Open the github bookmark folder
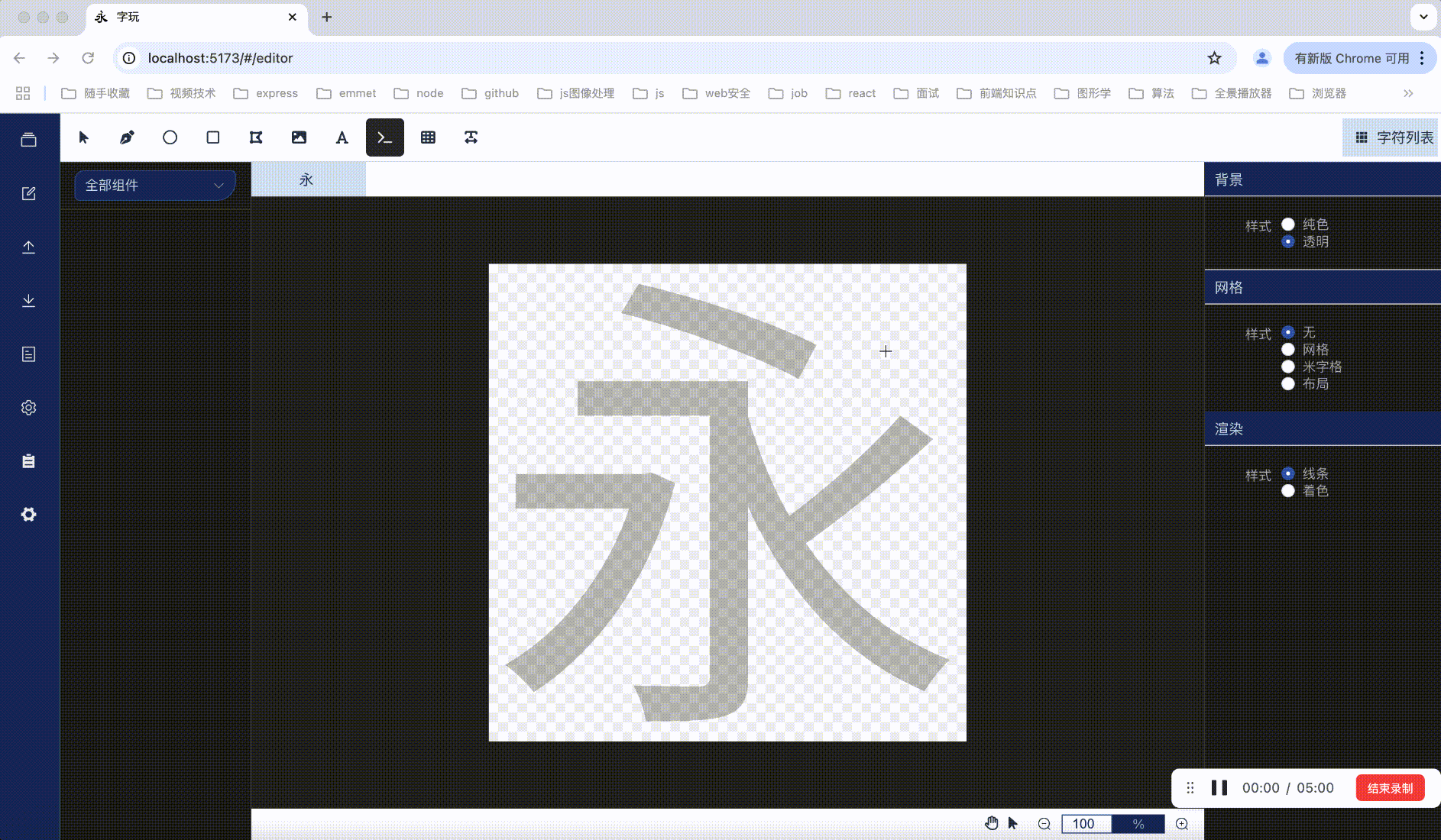Image resolution: width=1441 pixels, height=840 pixels. pos(491,93)
